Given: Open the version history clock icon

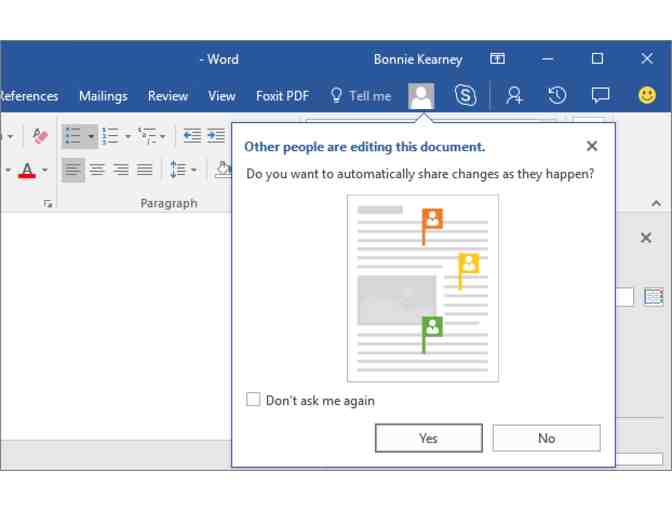Looking at the screenshot, I should click(x=557, y=96).
